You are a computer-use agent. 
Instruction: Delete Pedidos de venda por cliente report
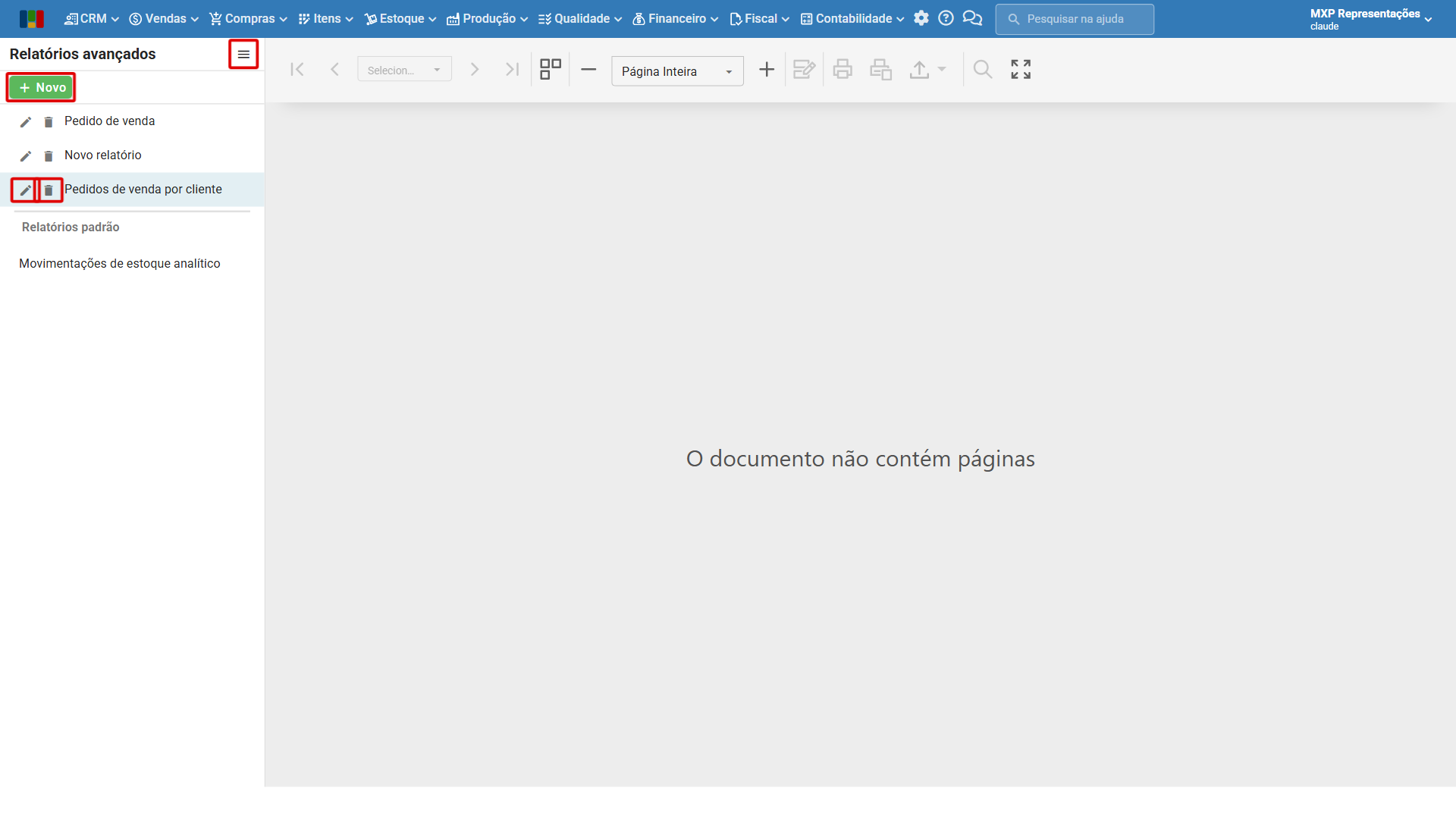[49, 190]
